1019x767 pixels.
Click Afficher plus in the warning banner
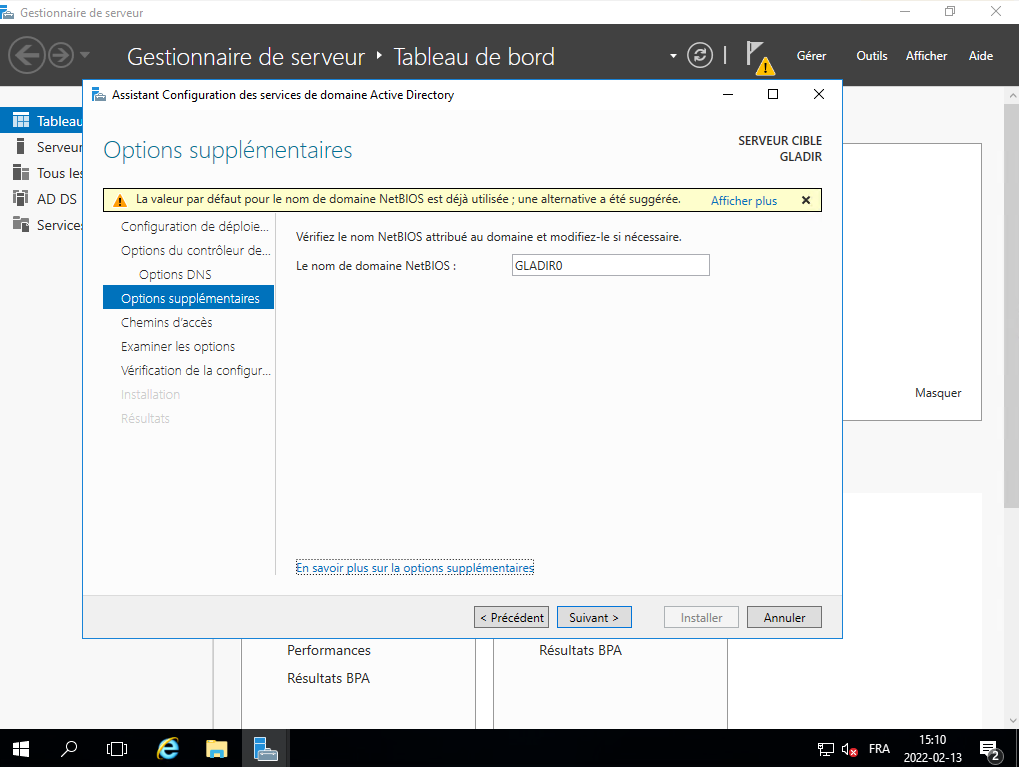tap(743, 201)
